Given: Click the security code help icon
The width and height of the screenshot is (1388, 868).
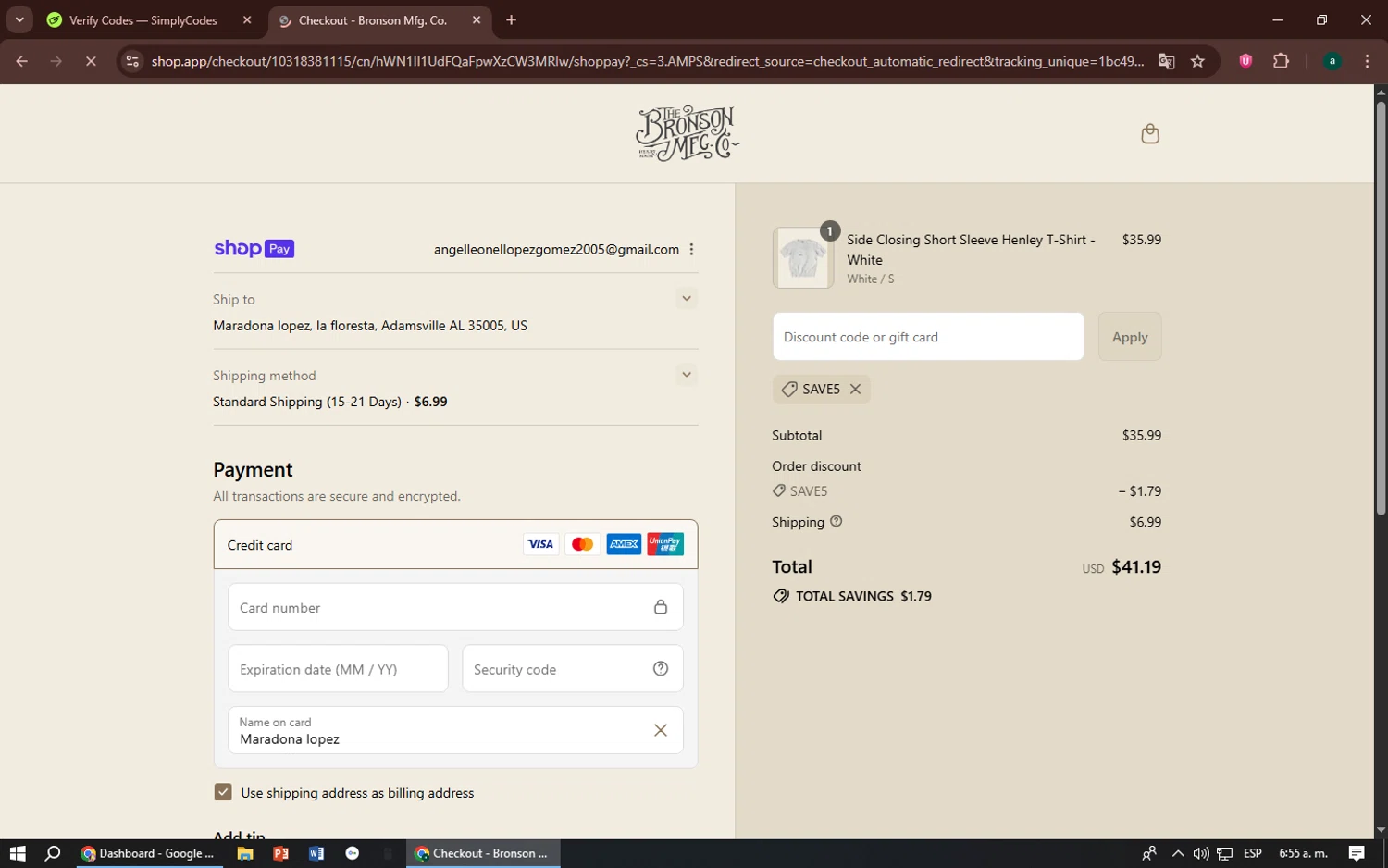Looking at the screenshot, I should tap(661, 668).
